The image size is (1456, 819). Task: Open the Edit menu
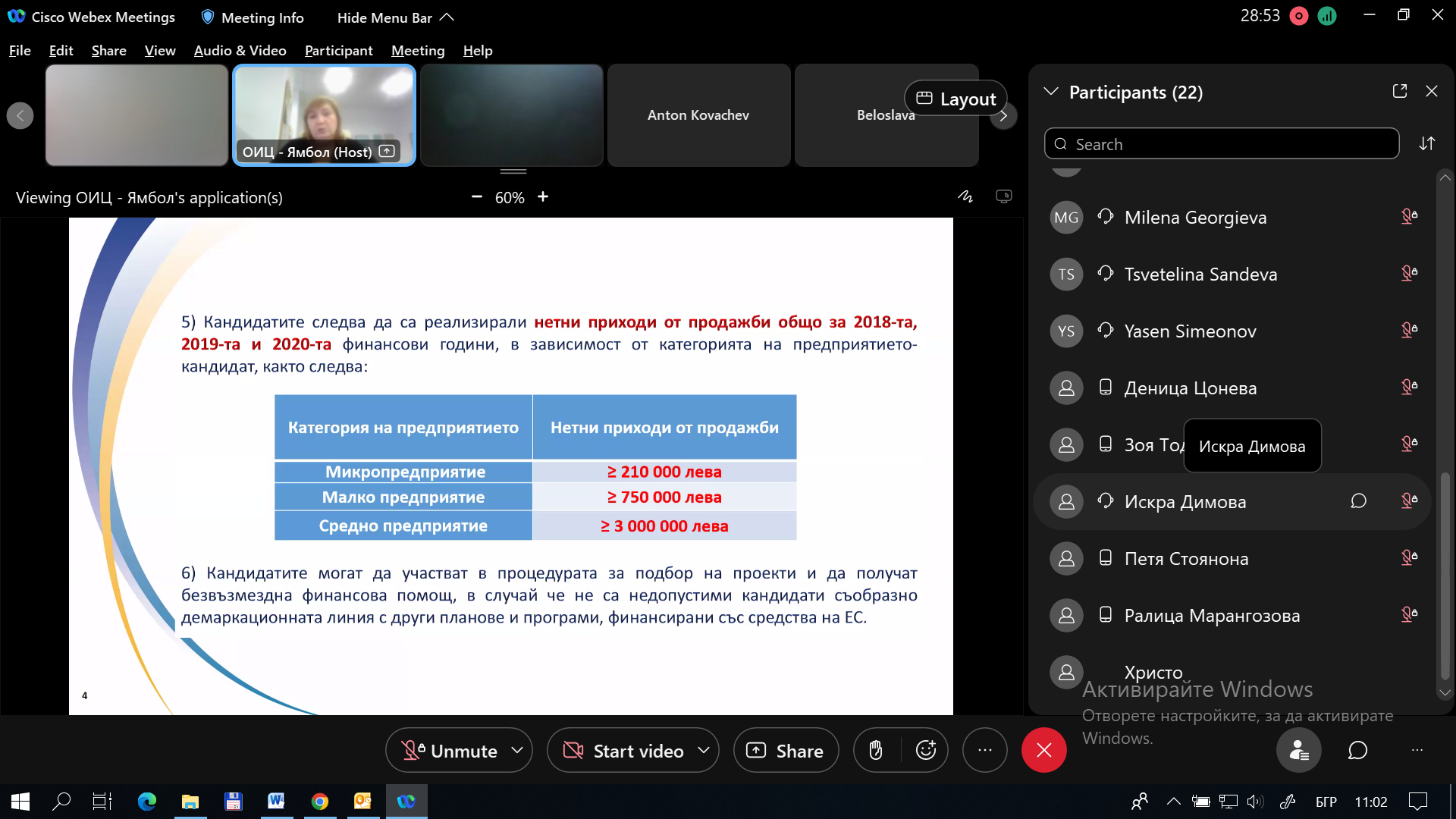61,50
